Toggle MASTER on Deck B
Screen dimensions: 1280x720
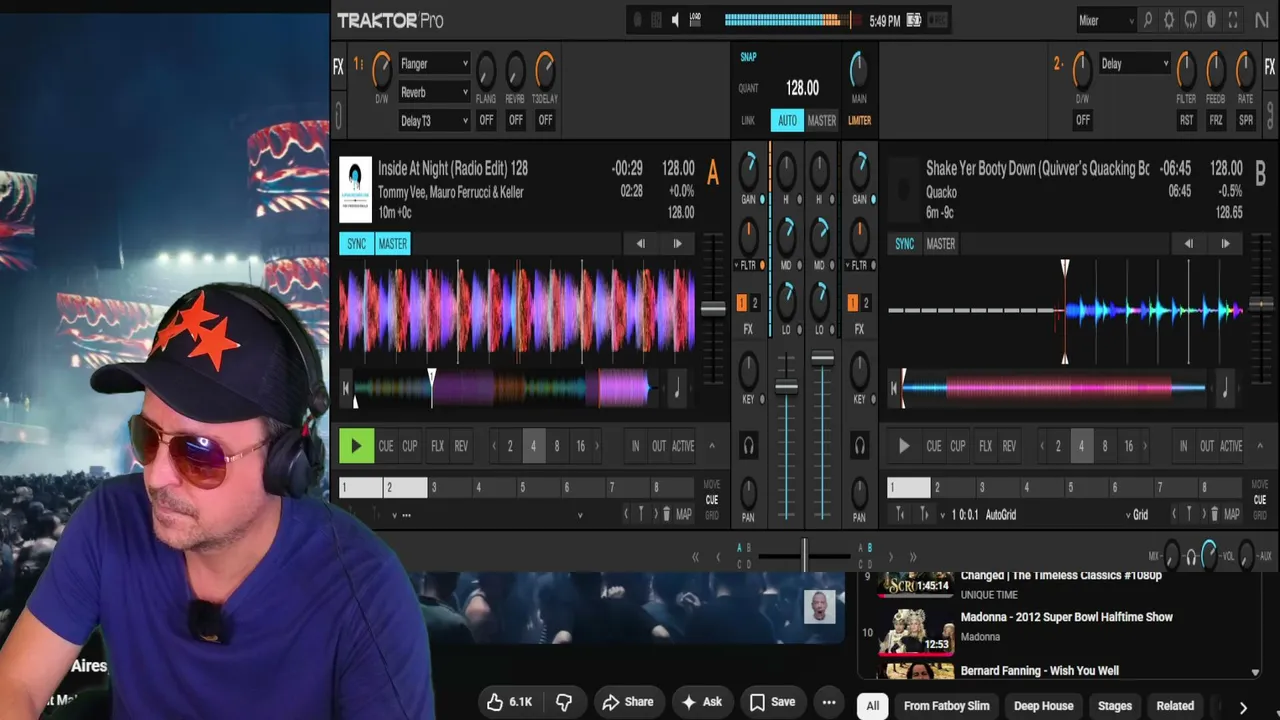[941, 243]
